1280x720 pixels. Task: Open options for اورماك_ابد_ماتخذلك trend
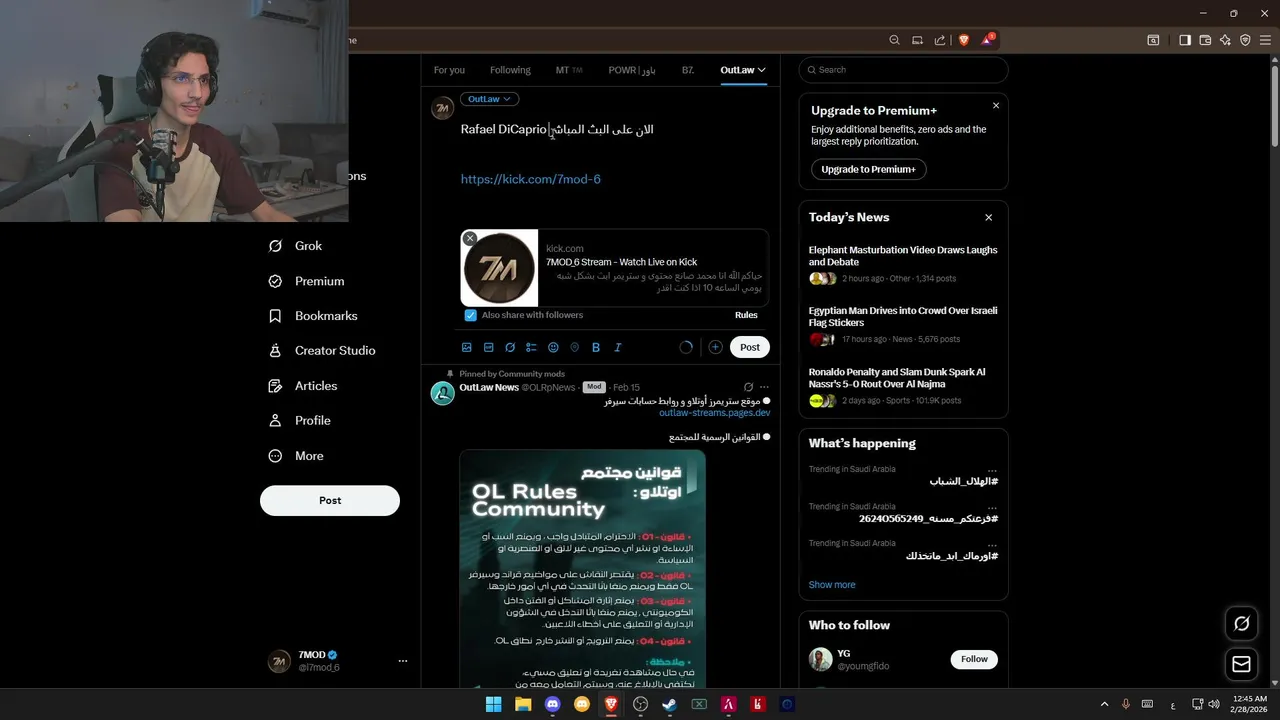tap(992, 544)
